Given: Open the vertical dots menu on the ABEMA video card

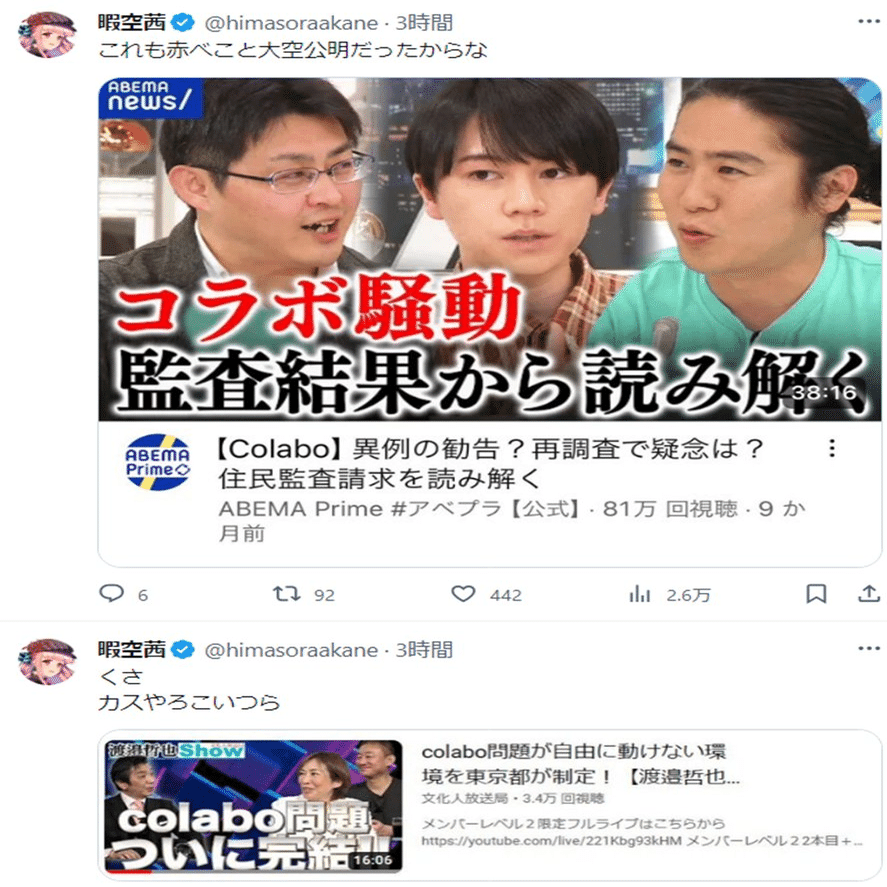Looking at the screenshot, I should [832, 448].
